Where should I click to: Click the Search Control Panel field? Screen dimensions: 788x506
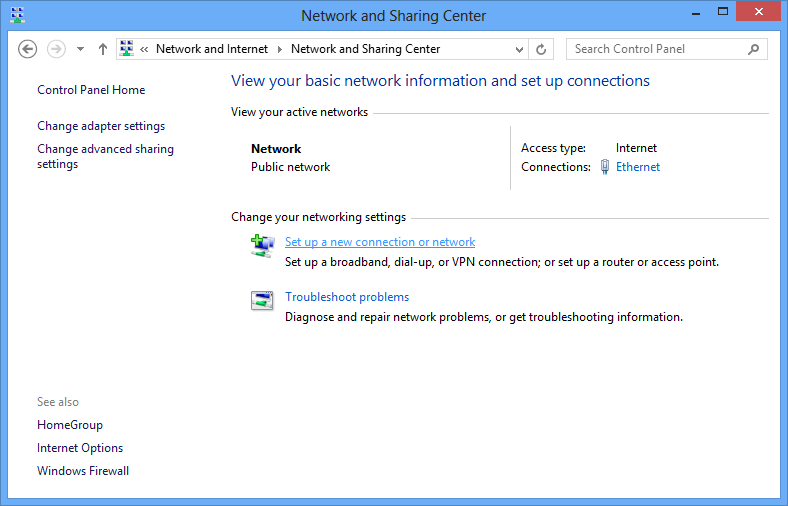coord(666,49)
